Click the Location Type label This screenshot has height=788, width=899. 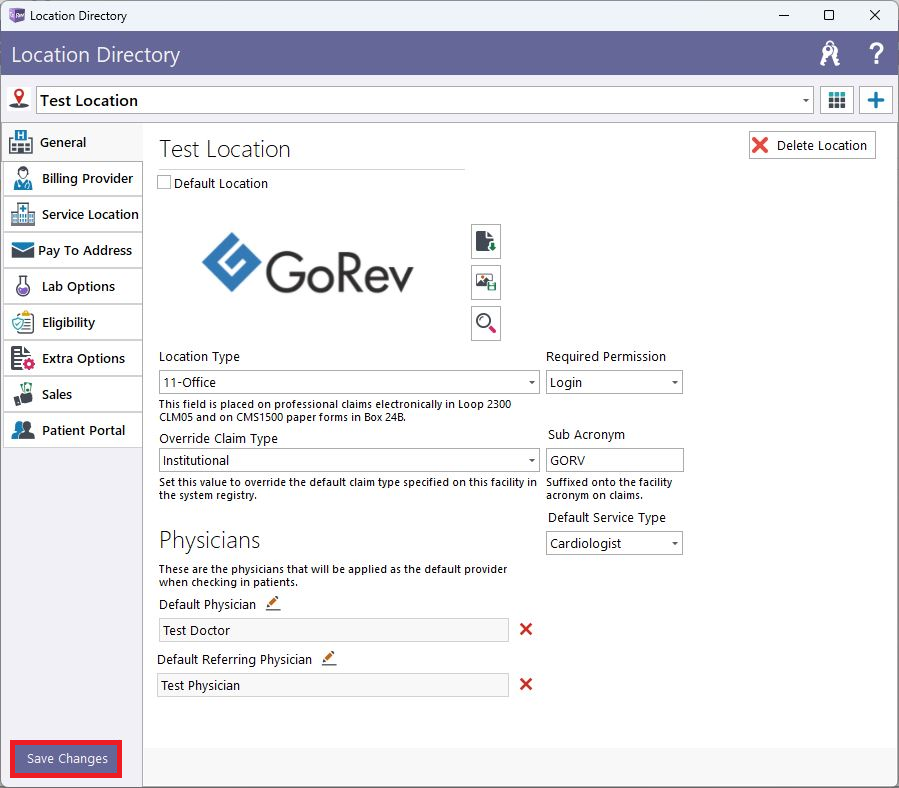click(x=199, y=356)
